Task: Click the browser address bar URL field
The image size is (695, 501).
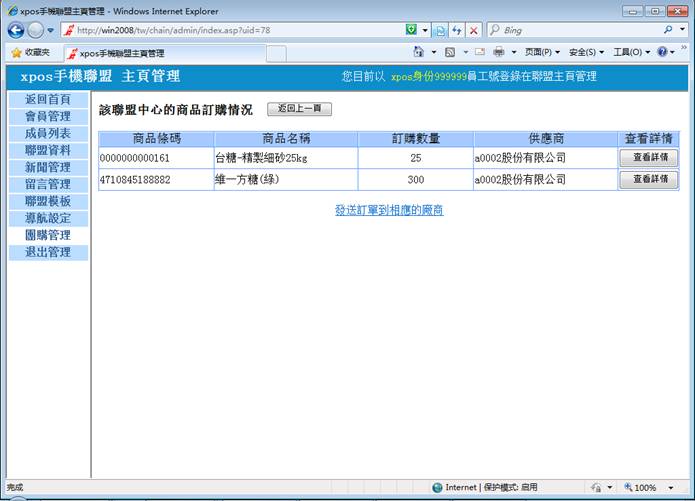Action: [x=240, y=30]
